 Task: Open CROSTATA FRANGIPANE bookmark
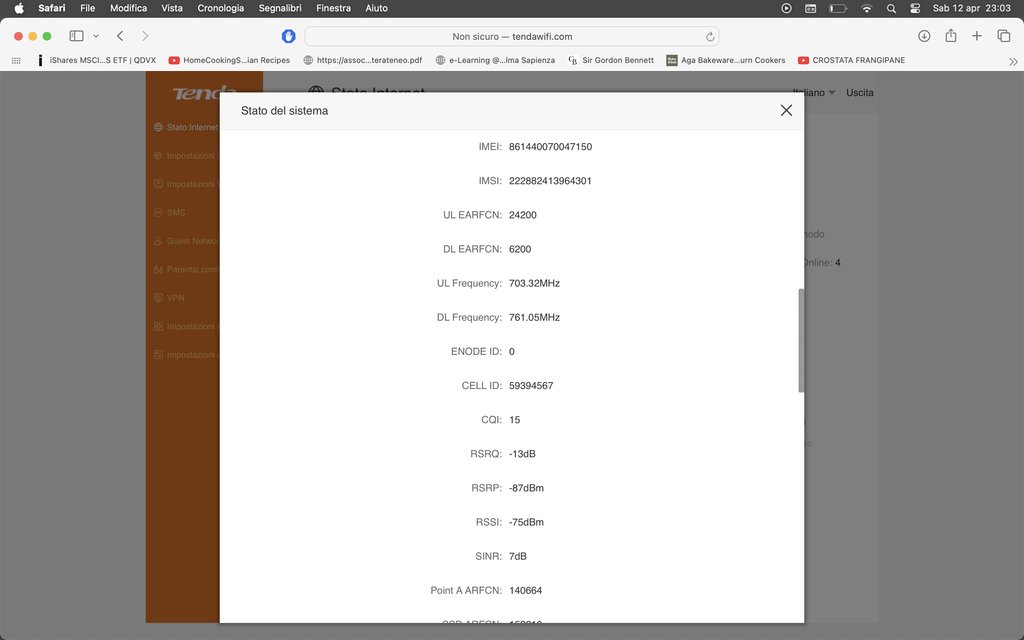pos(852,60)
